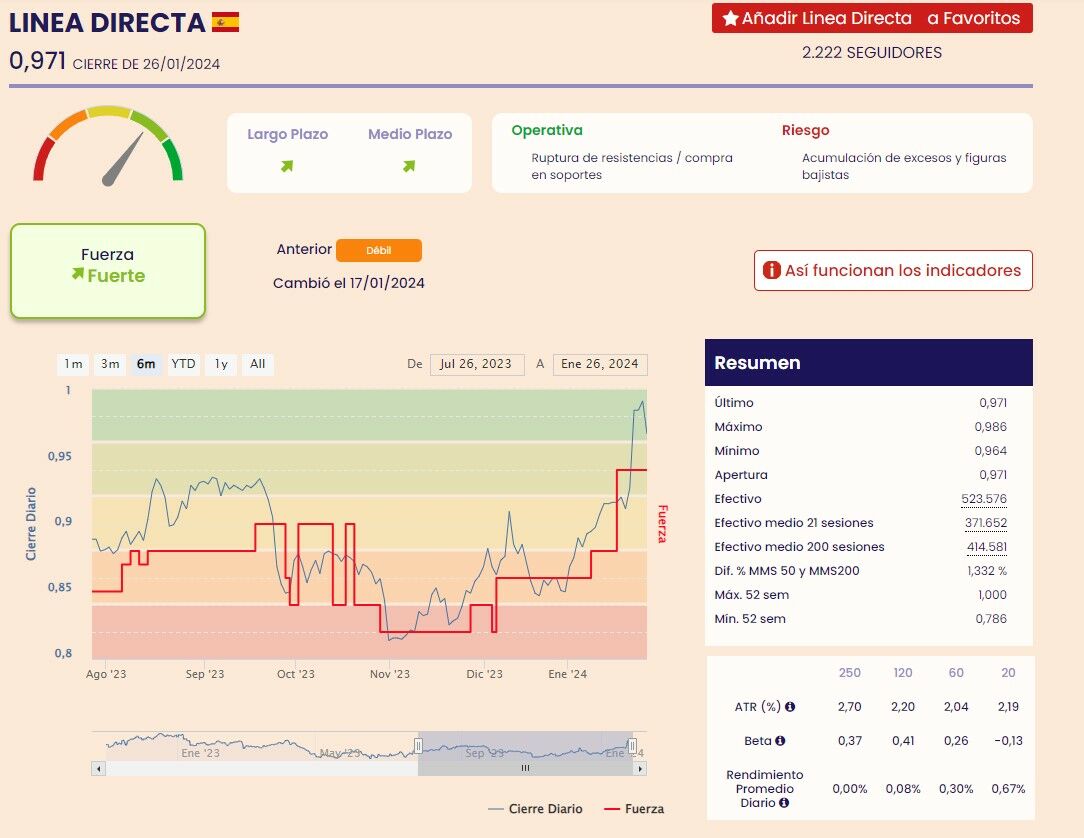Click the 20 column header
This screenshot has width=1084, height=838.
coord(1009,673)
